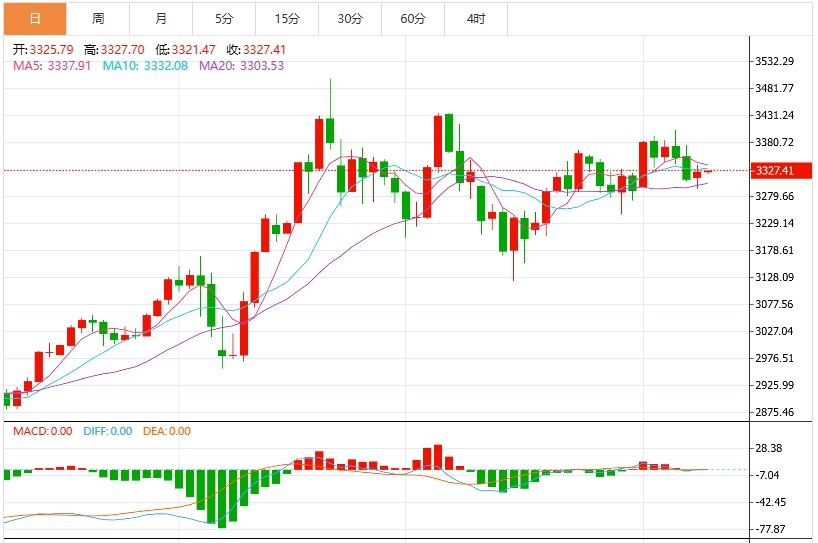Click the 3077.56 price axis label
This screenshot has height=543, width=818.
(x=775, y=304)
